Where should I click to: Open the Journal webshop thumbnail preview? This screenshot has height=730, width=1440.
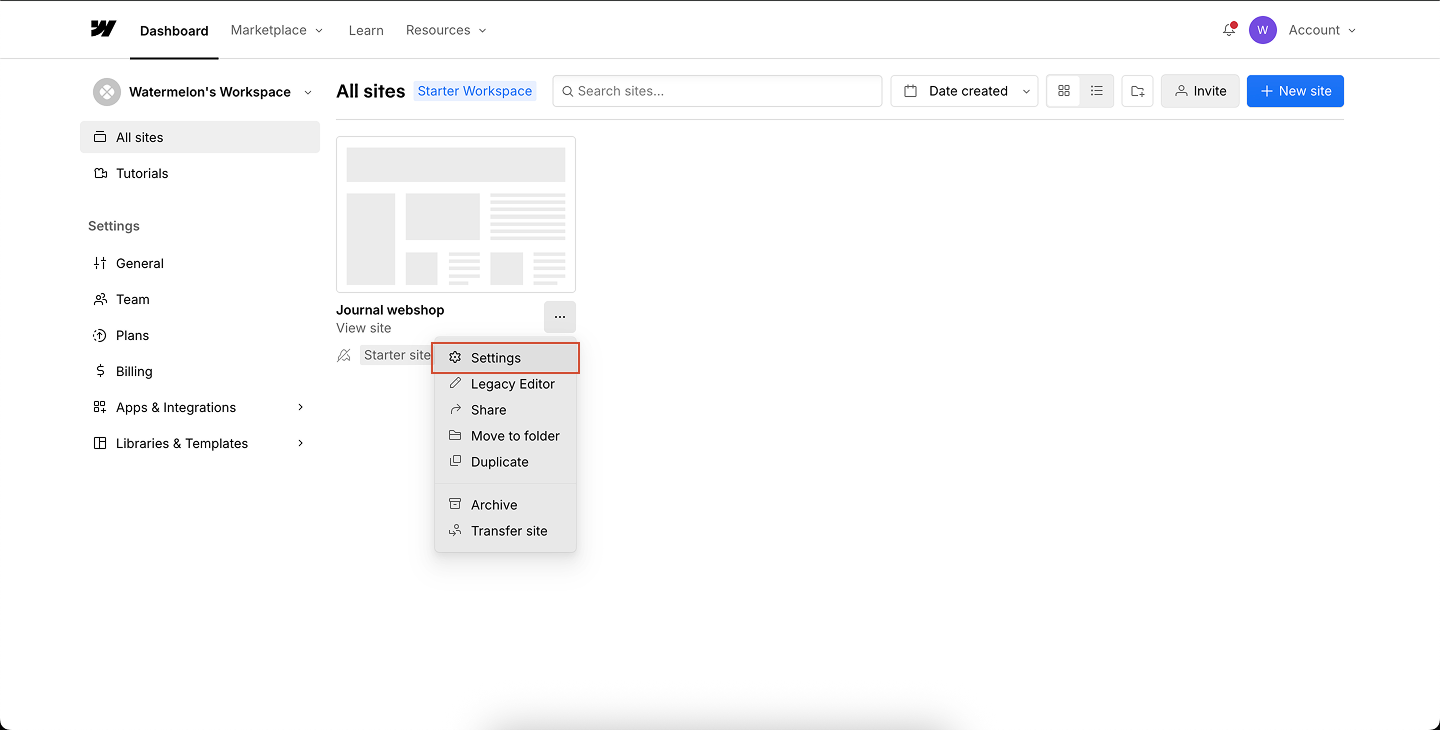coord(456,214)
